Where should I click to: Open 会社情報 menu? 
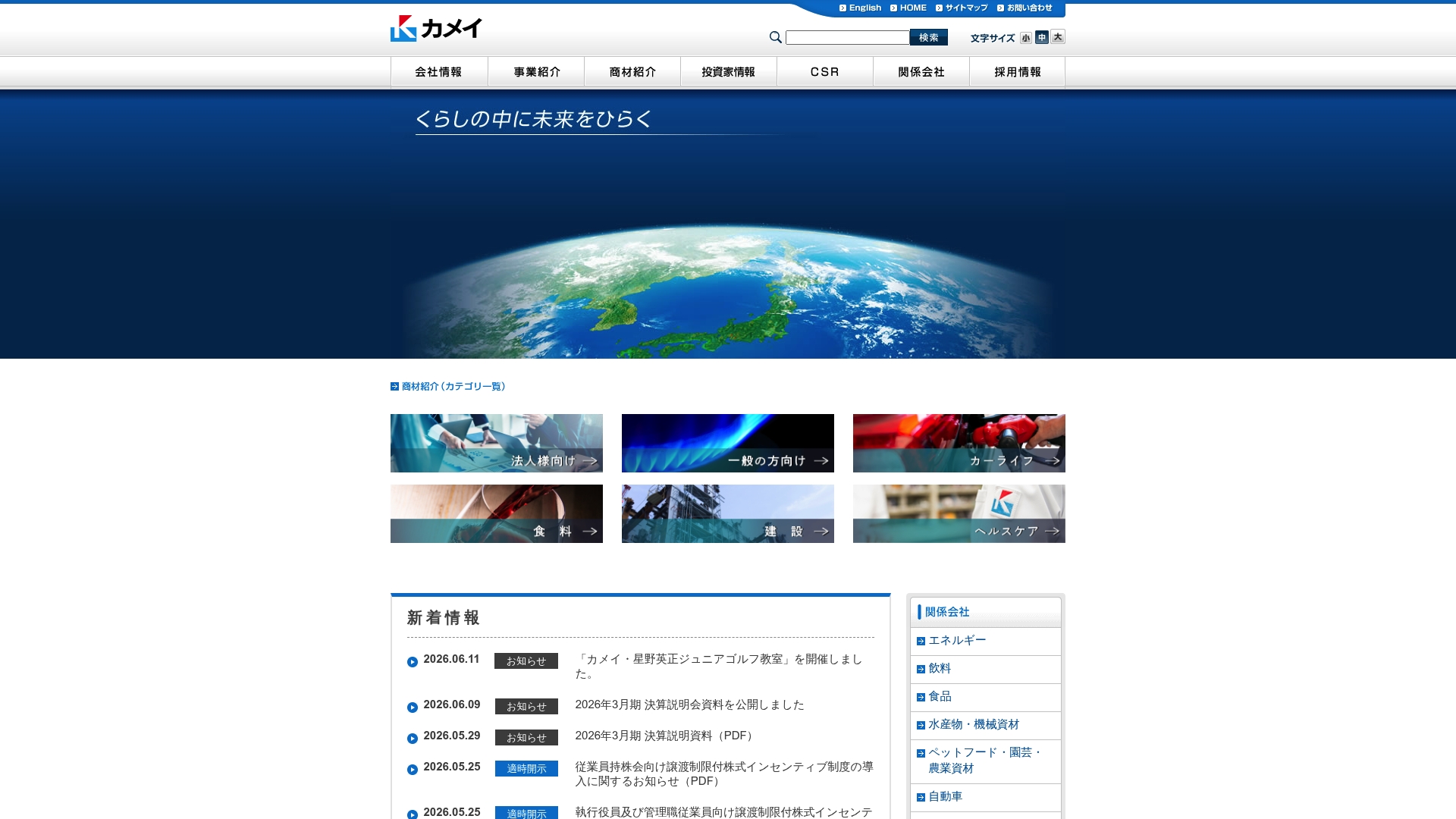439,72
